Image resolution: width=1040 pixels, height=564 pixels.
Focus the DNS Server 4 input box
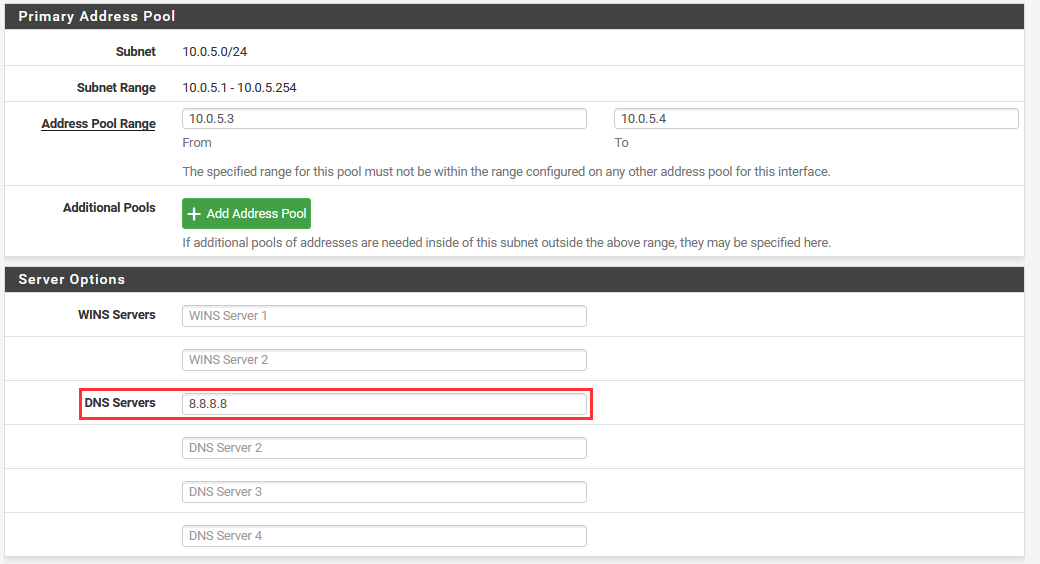click(384, 536)
